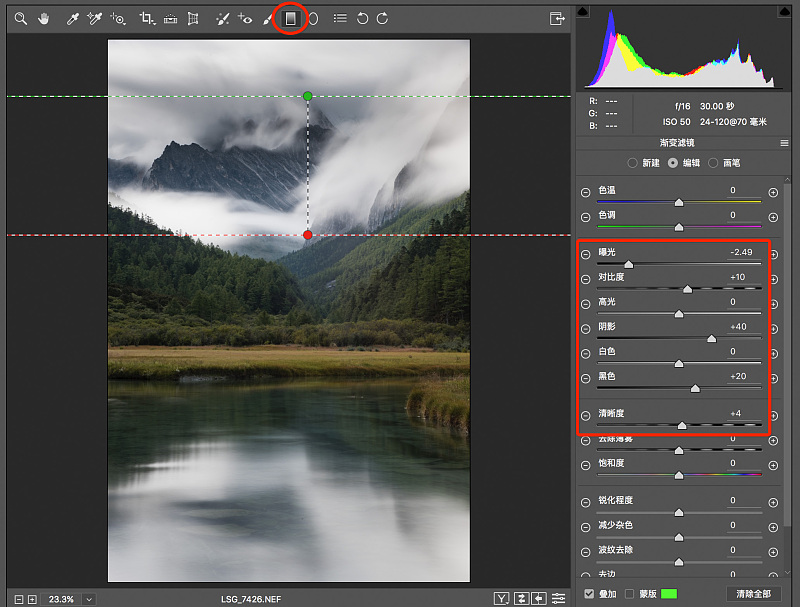Viewport: 800px width, 607px height.
Task: Toggle shadow clipping warning on histogram
Action: 583,11
